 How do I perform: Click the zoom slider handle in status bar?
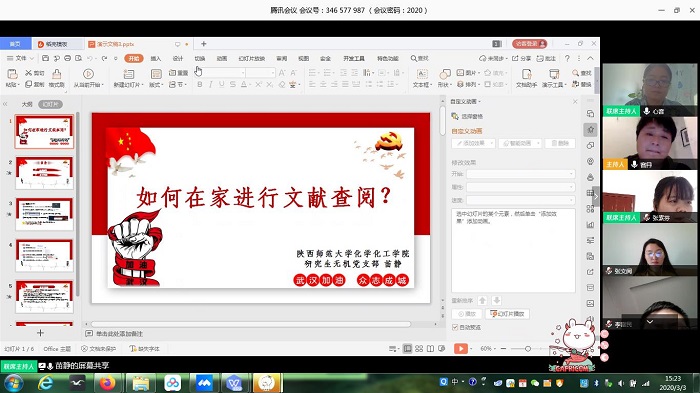[528, 349]
